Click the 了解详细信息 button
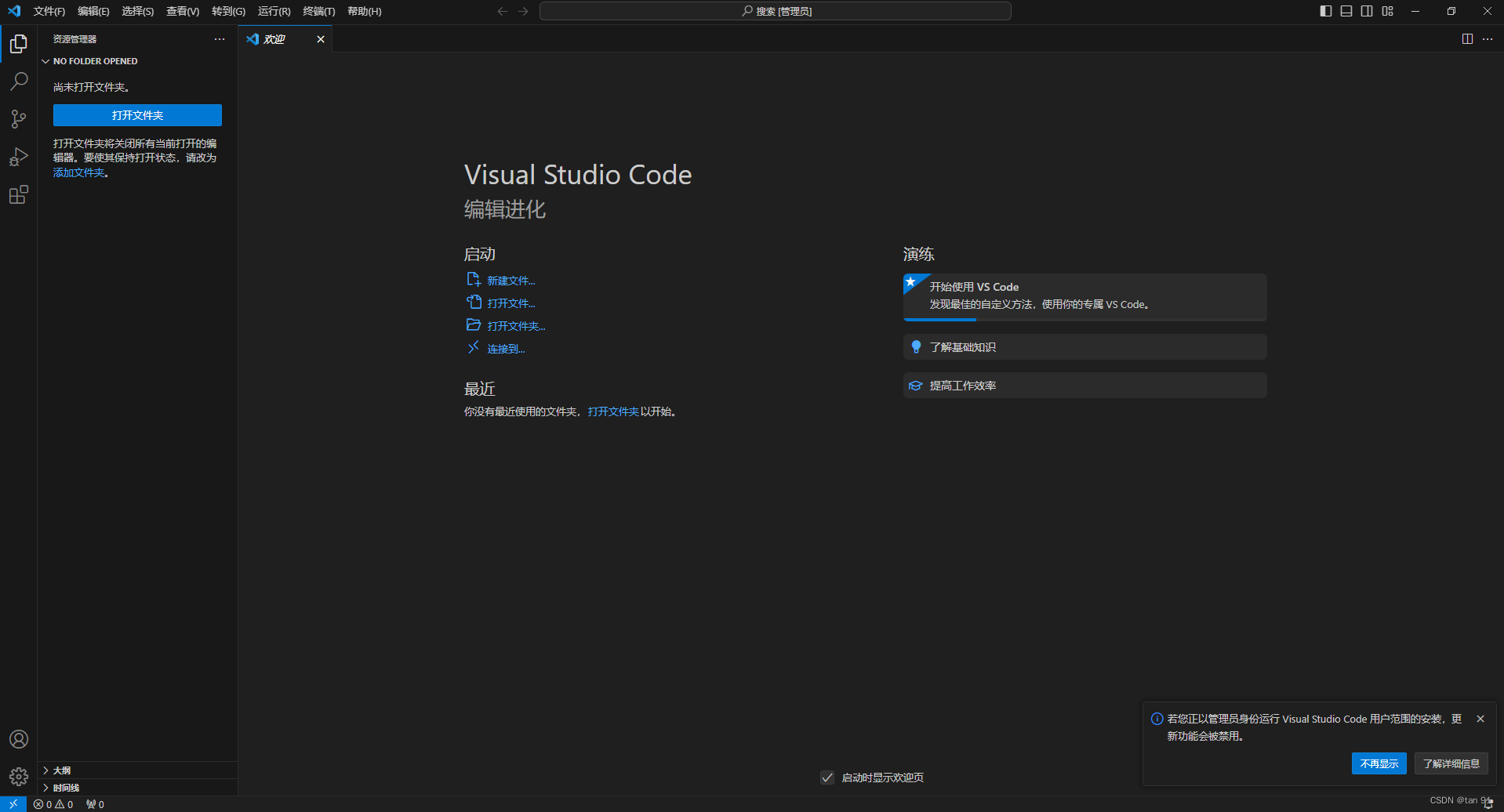1504x812 pixels. pyautogui.click(x=1451, y=763)
